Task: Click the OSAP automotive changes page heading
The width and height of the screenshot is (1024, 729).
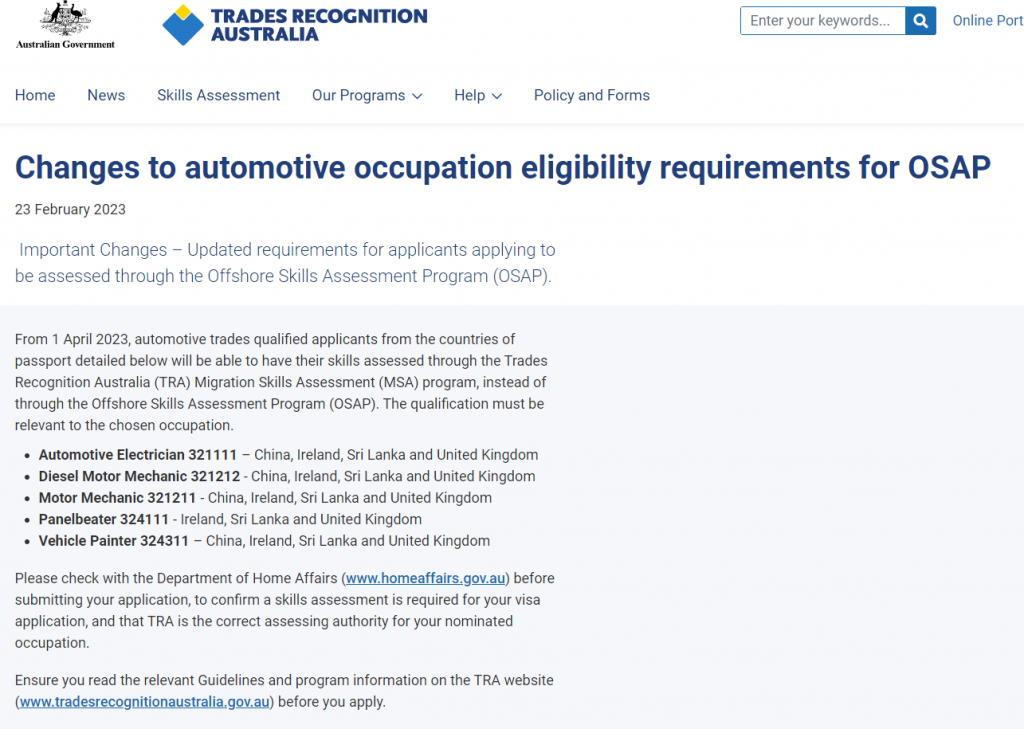Action: tap(502, 167)
